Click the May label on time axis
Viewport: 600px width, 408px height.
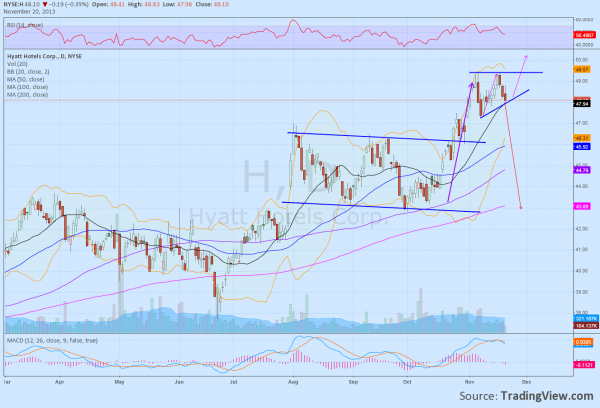click(120, 382)
